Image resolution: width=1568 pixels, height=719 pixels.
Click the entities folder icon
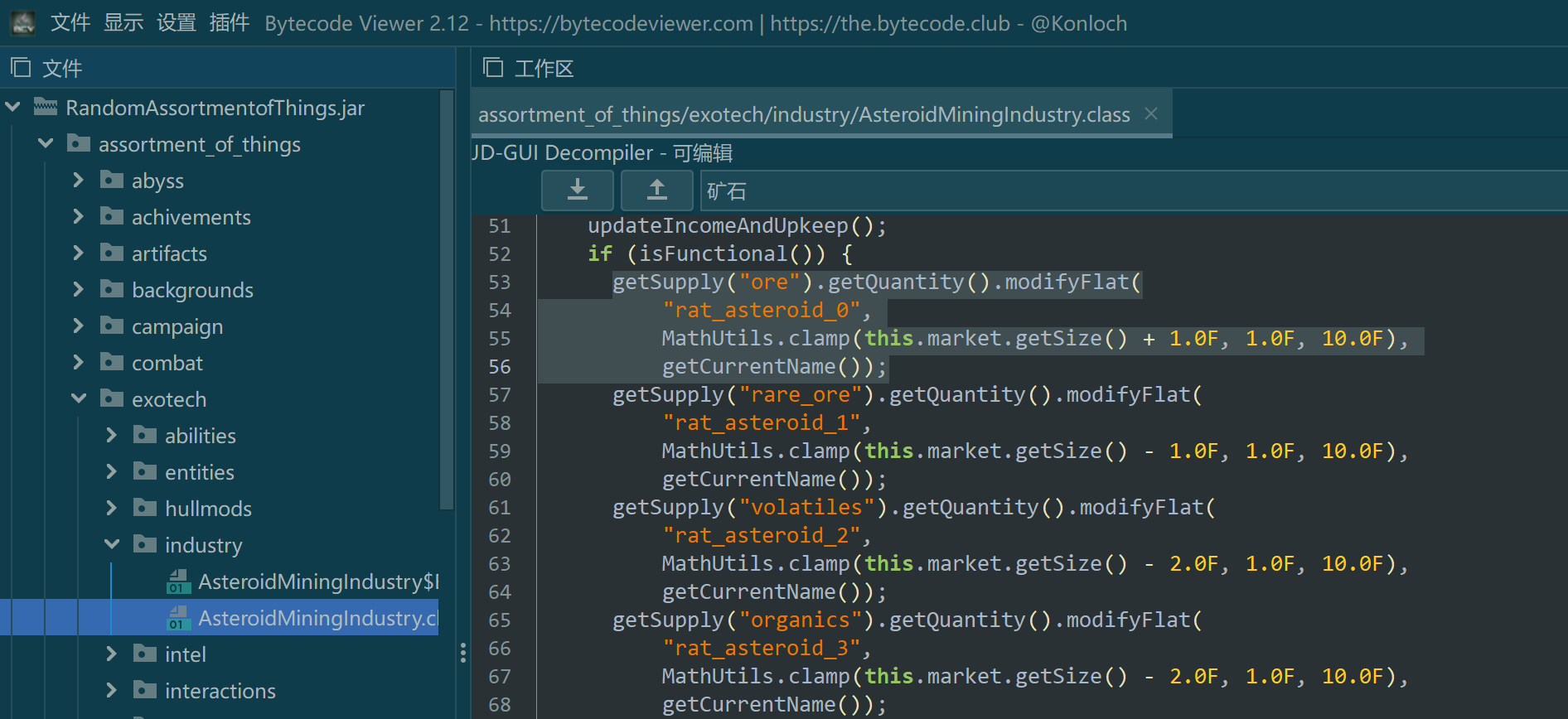coord(145,471)
